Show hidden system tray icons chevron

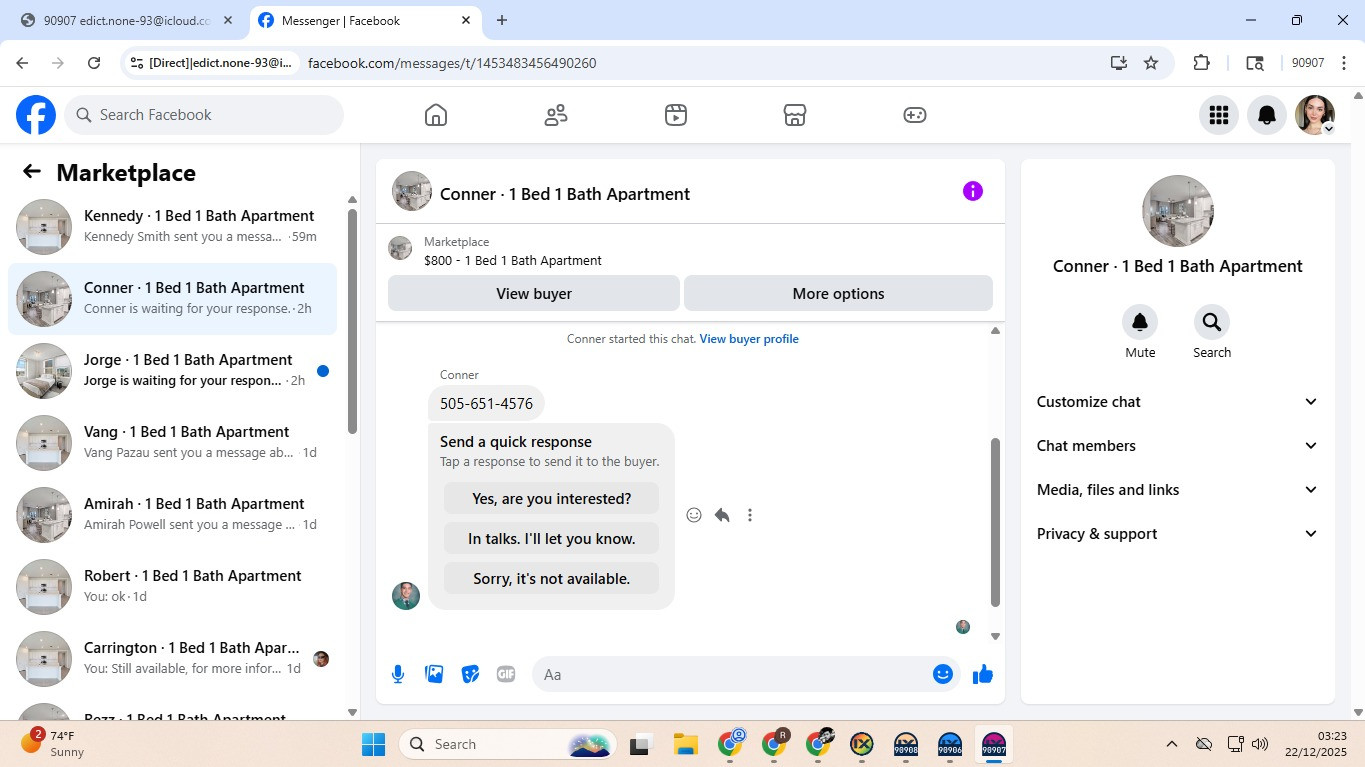(1172, 744)
